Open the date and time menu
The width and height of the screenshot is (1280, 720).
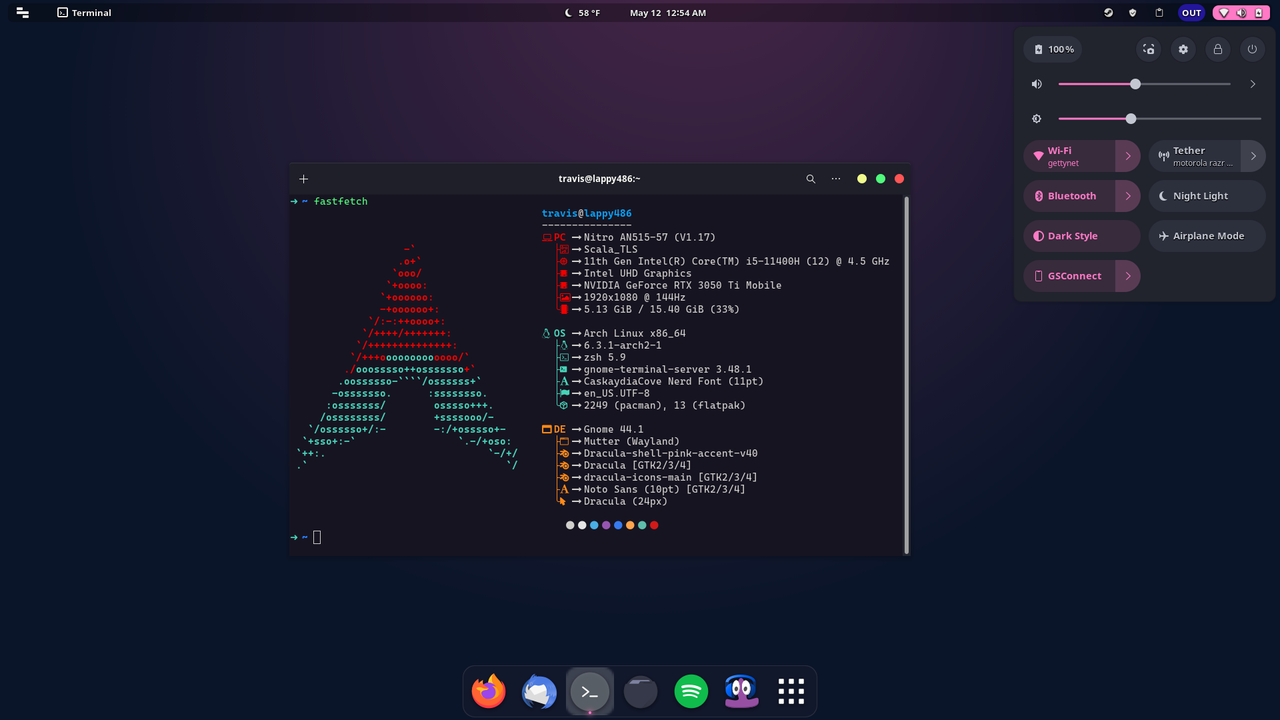click(667, 13)
